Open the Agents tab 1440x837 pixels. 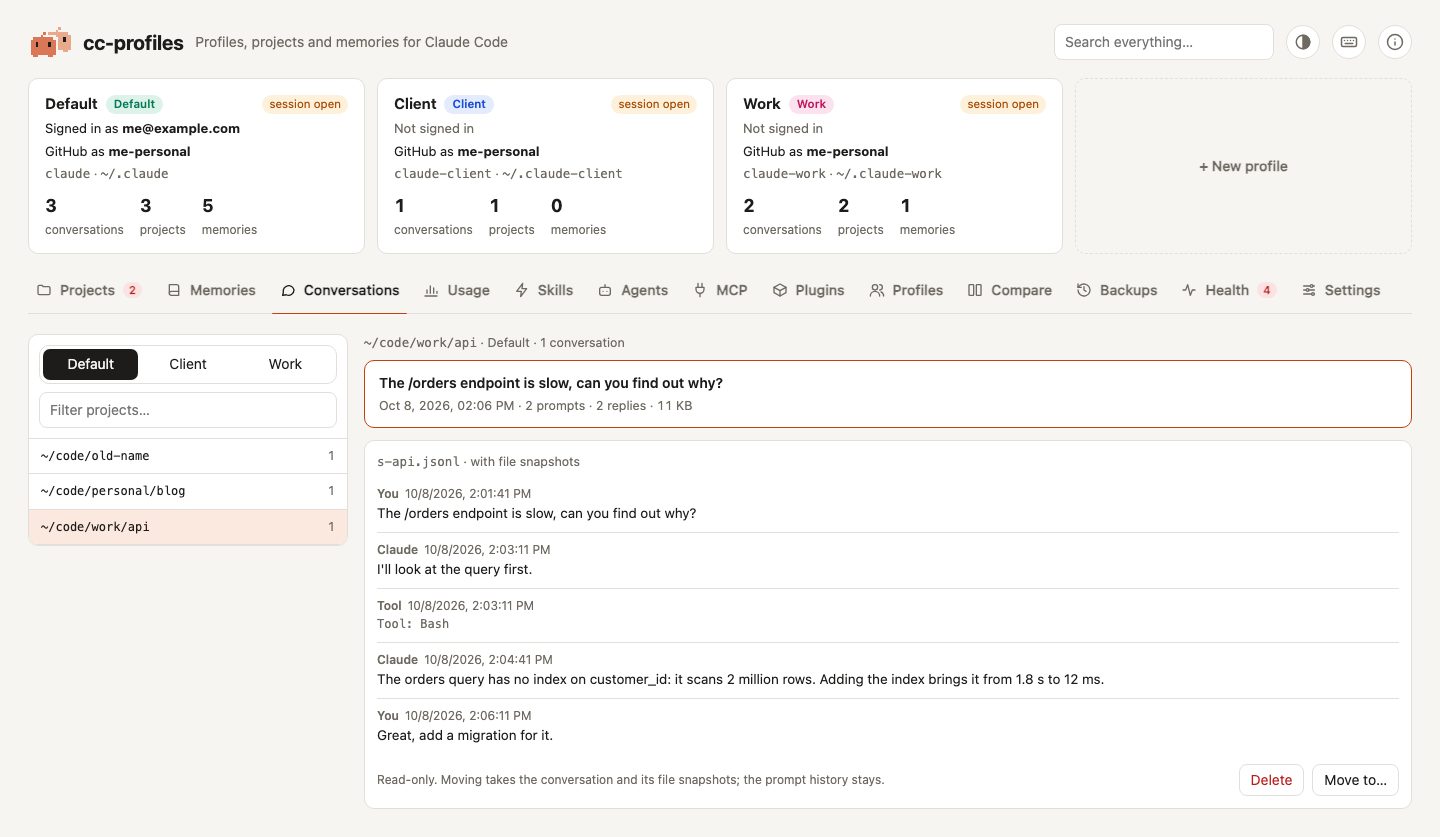click(x=633, y=290)
